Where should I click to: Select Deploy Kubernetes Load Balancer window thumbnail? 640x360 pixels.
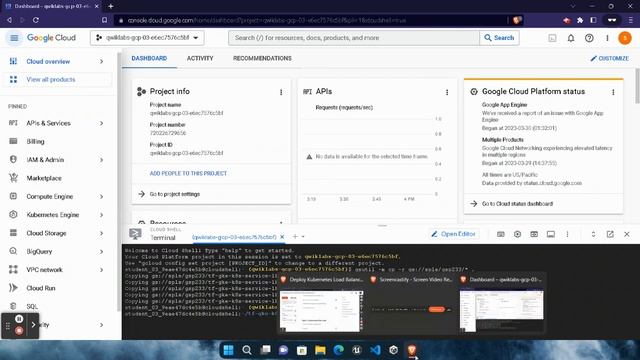(321, 311)
